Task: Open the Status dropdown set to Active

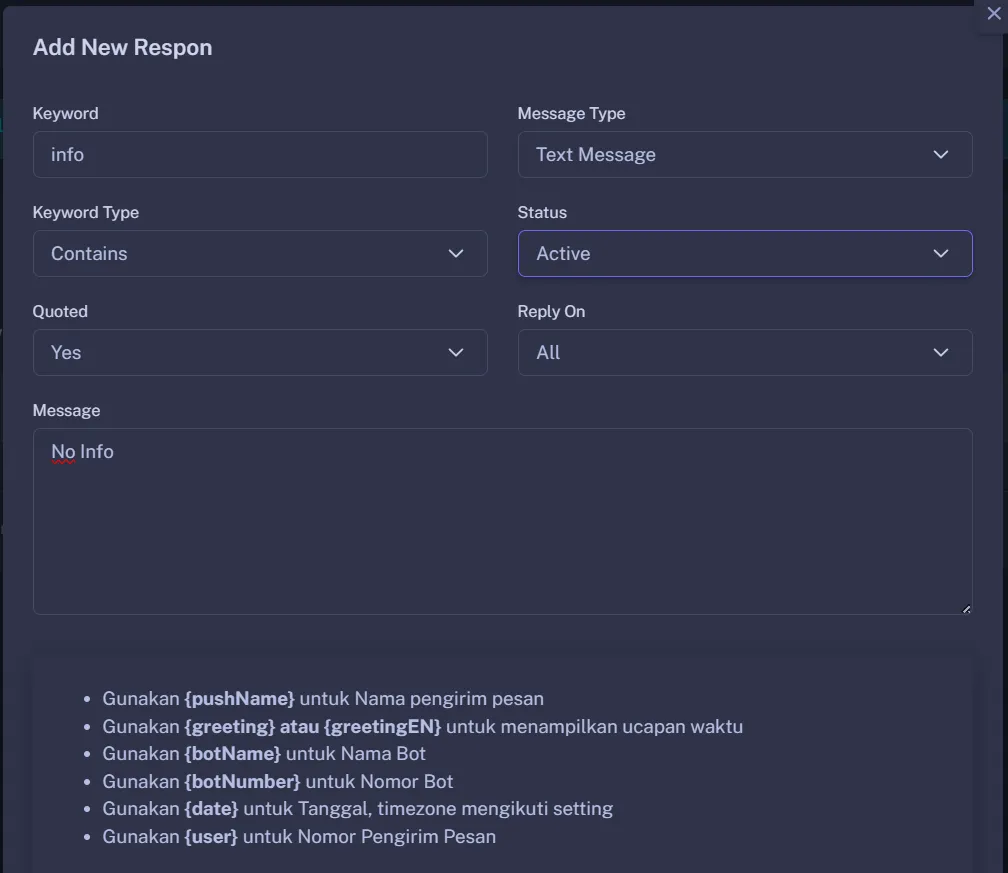Action: coord(744,254)
